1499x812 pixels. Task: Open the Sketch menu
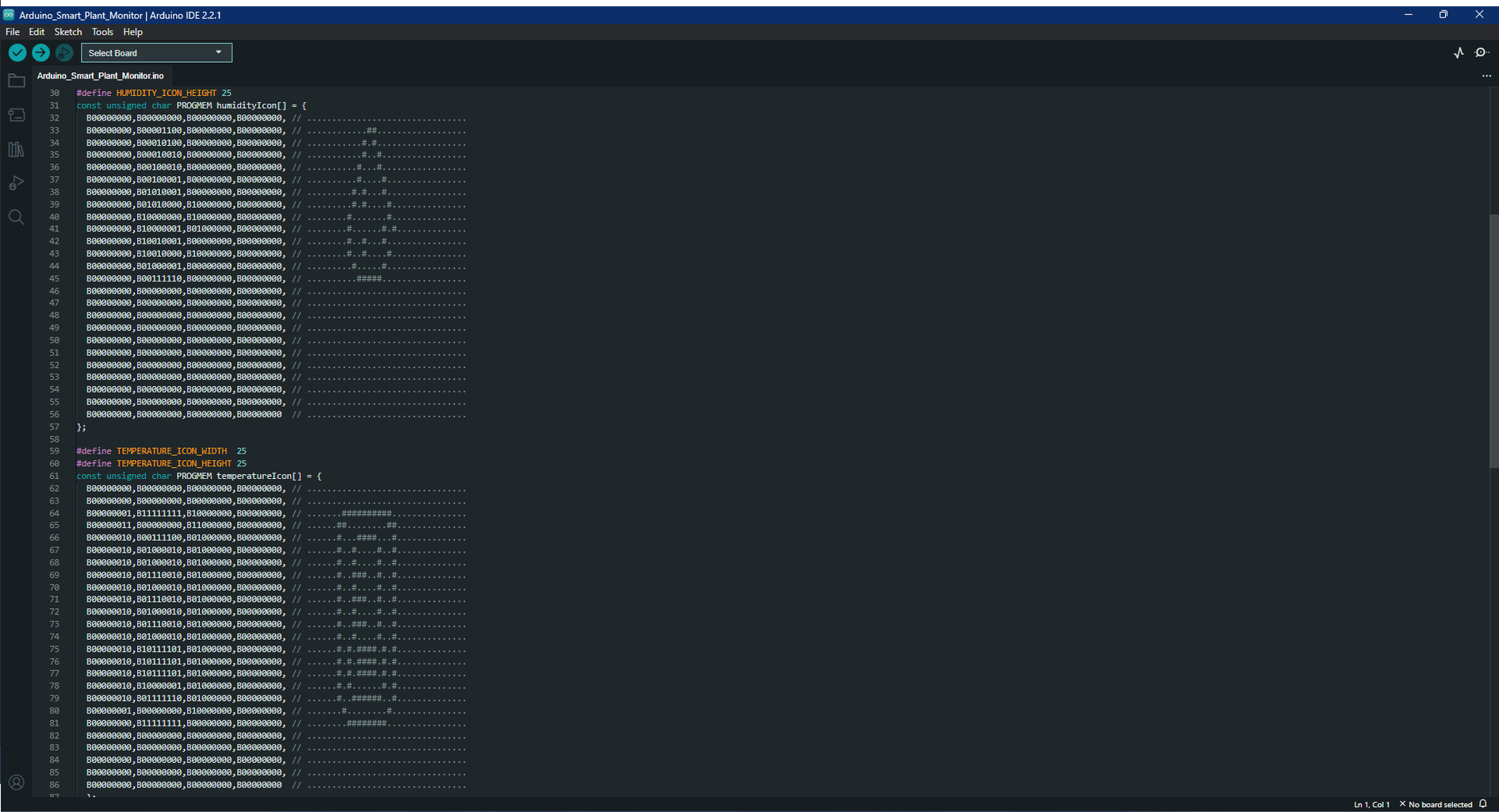point(68,32)
